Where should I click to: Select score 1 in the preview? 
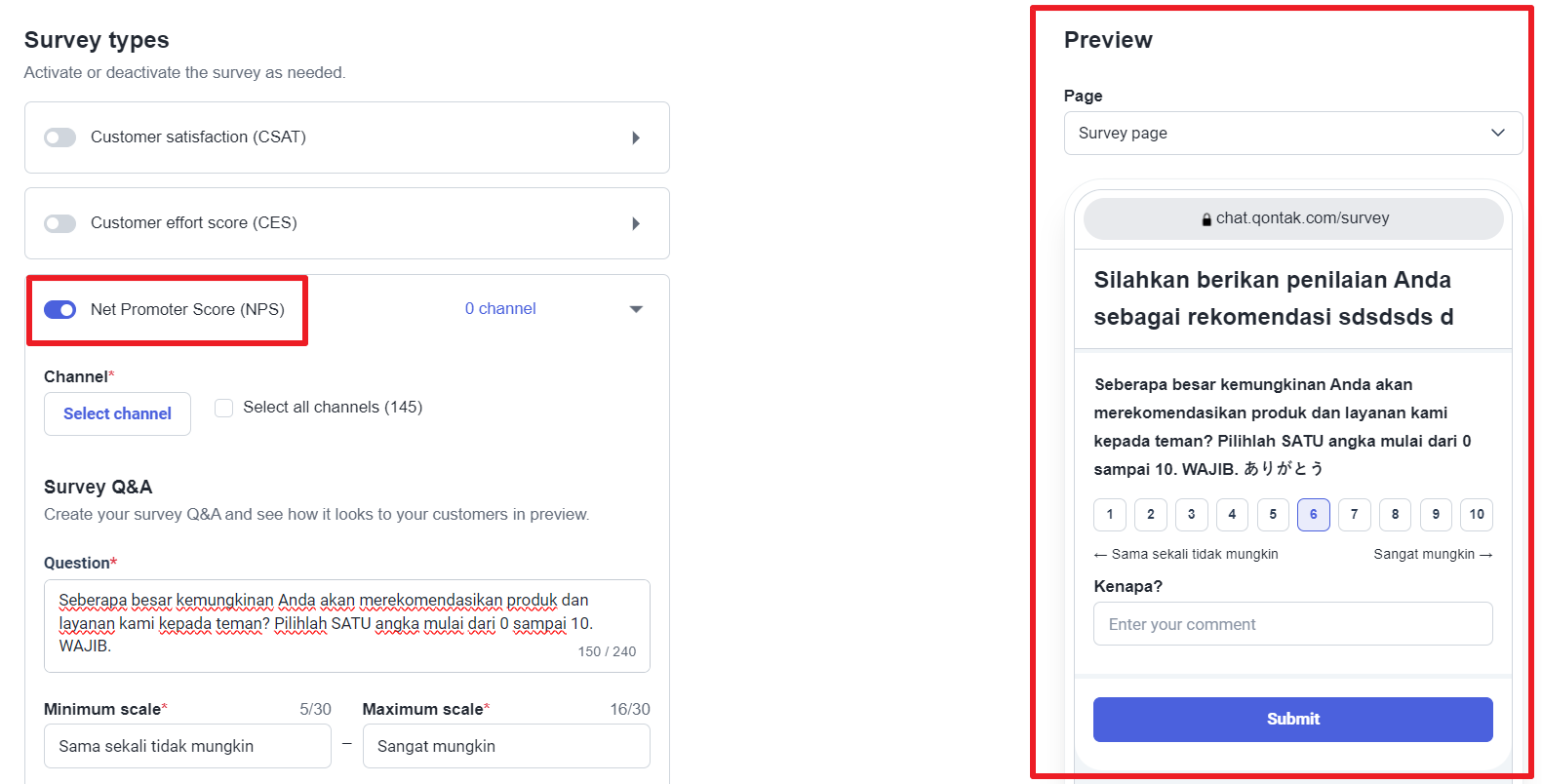1110,514
